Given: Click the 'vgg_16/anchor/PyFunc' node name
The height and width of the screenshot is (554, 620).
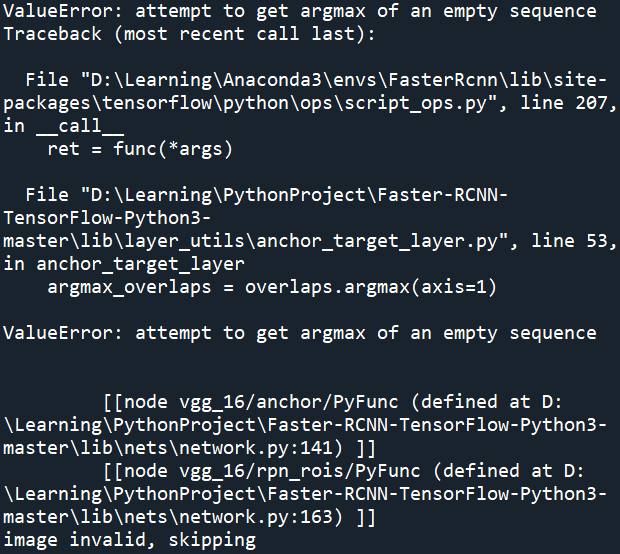Looking at the screenshot, I should 288,402.
